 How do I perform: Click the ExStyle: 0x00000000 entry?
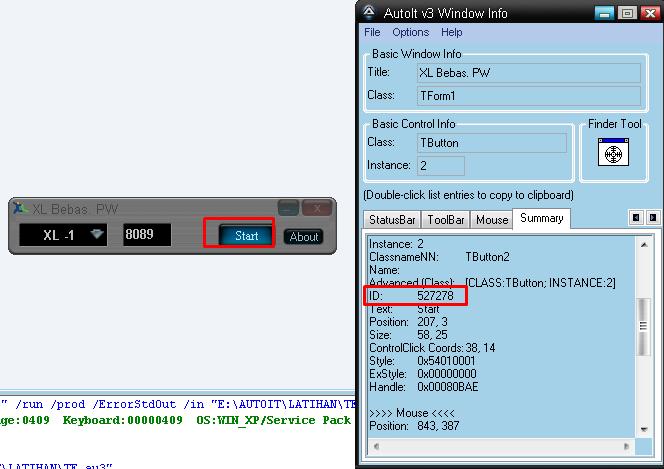[423, 374]
